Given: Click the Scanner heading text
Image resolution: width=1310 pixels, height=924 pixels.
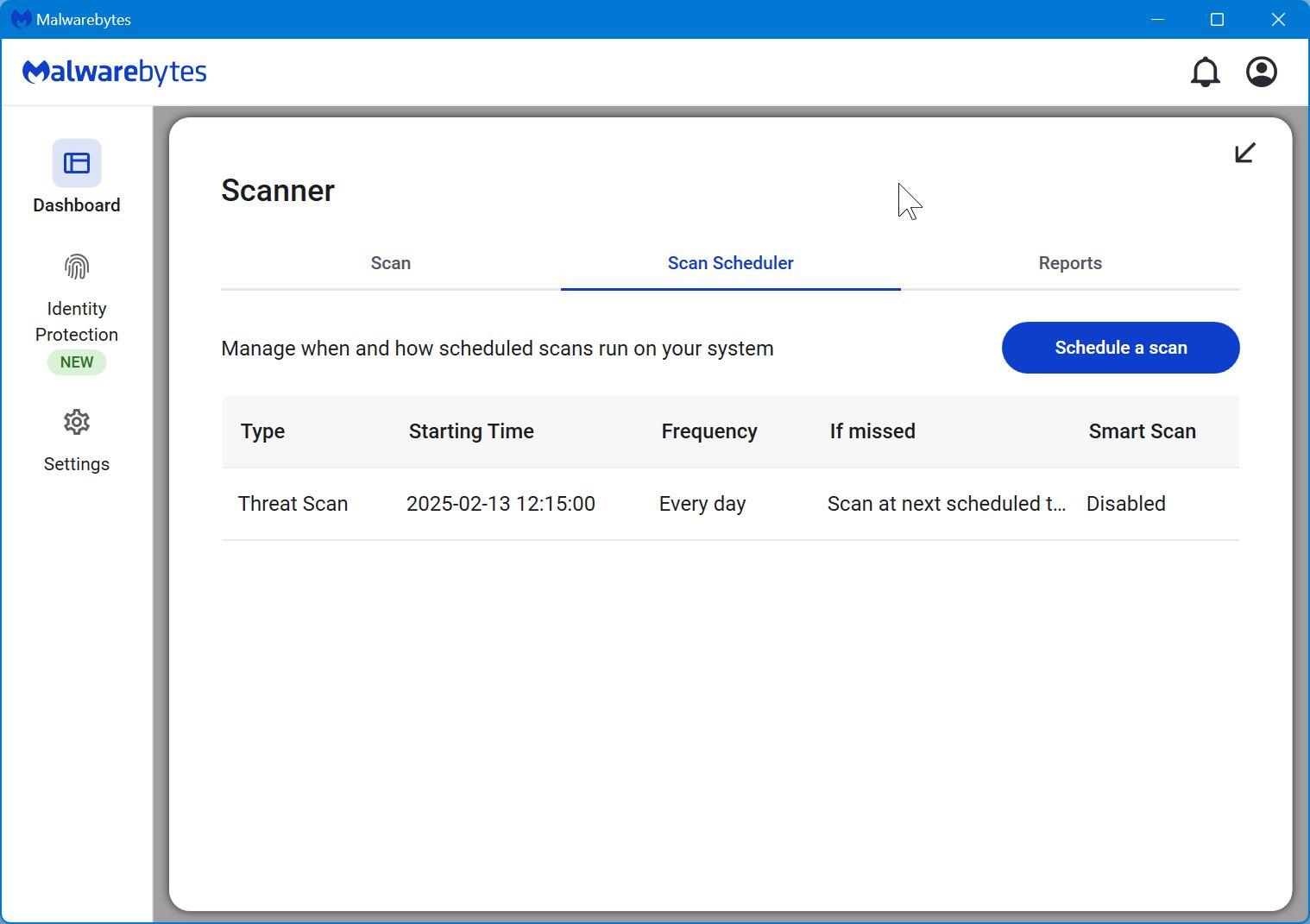Looking at the screenshot, I should [x=278, y=191].
